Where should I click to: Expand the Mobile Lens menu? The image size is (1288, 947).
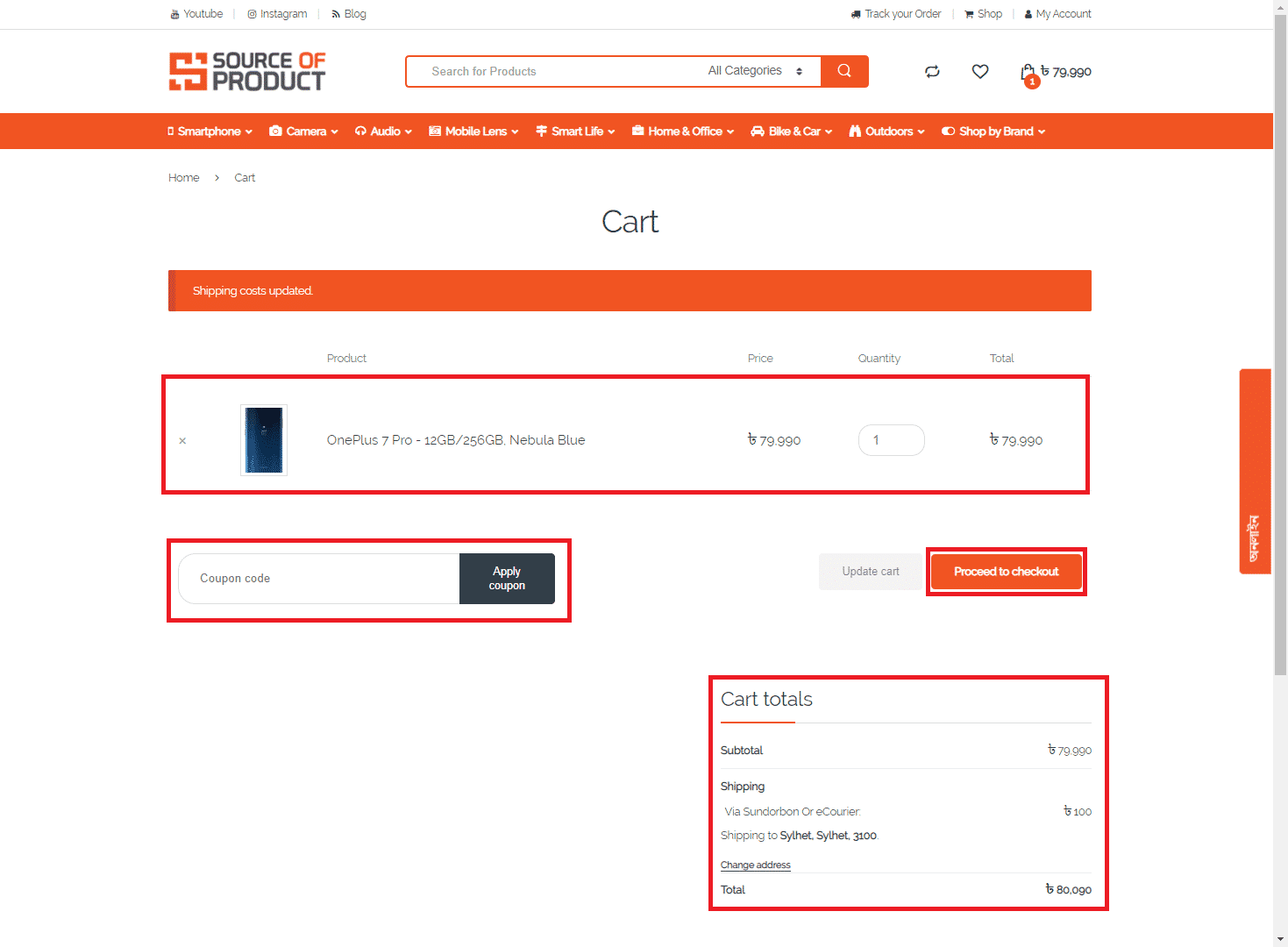click(x=473, y=132)
